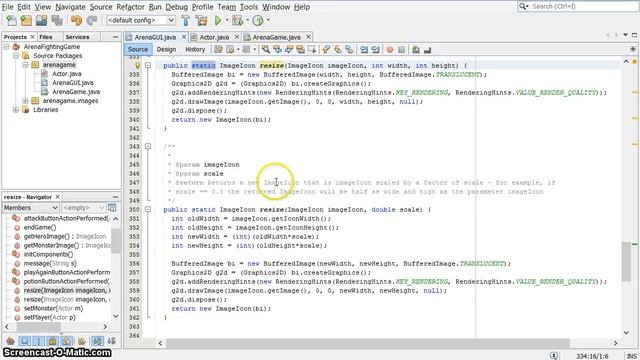Image resolution: width=640 pixels, height=360 pixels.
Task: Click the greyed-out Redo arrow icon
Action: coord(92,20)
